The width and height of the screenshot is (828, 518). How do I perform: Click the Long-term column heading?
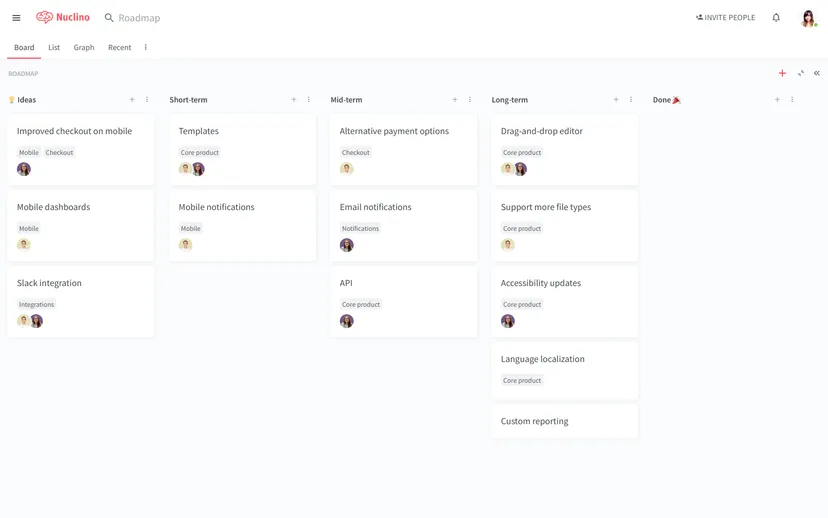[510, 100]
